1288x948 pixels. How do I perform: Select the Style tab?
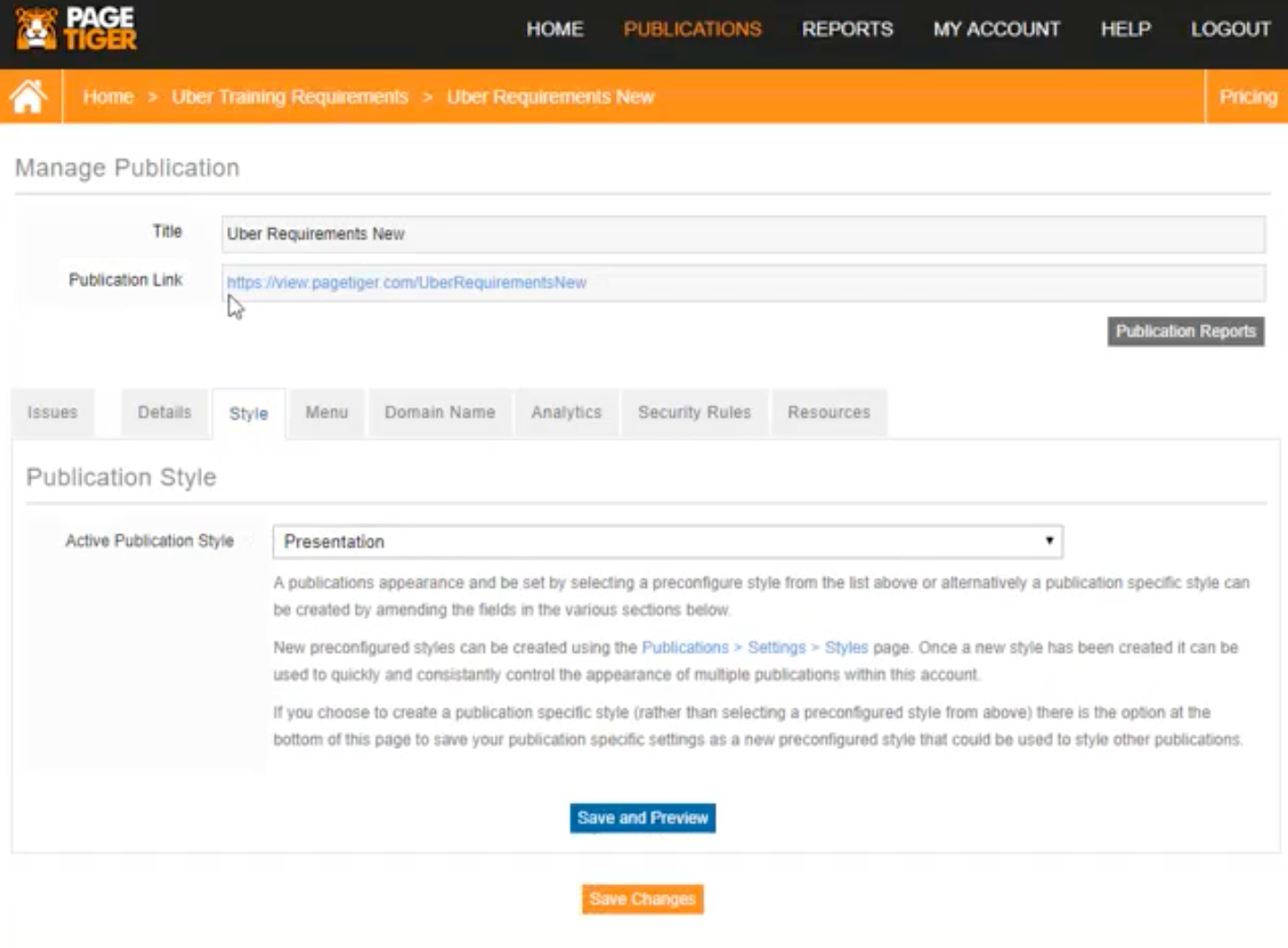[x=249, y=414]
